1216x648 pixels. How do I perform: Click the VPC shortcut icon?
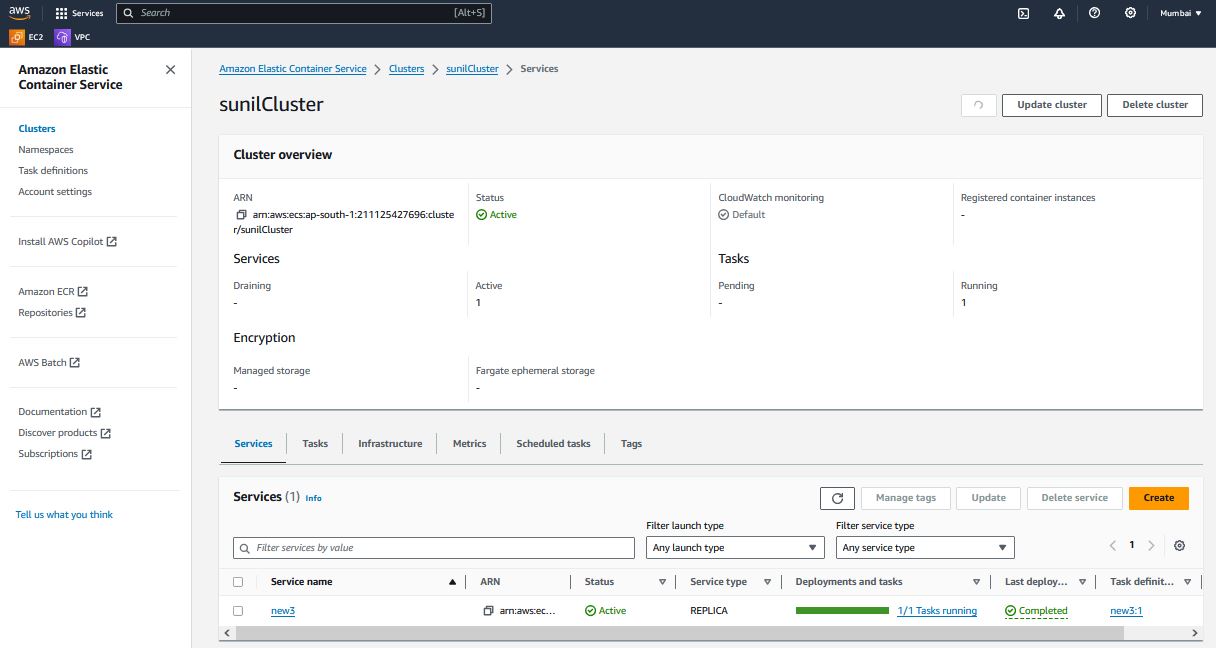point(63,37)
